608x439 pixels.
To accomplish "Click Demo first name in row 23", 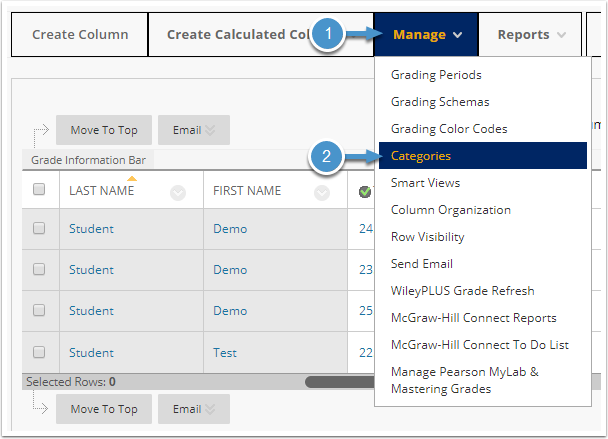I will [230, 270].
